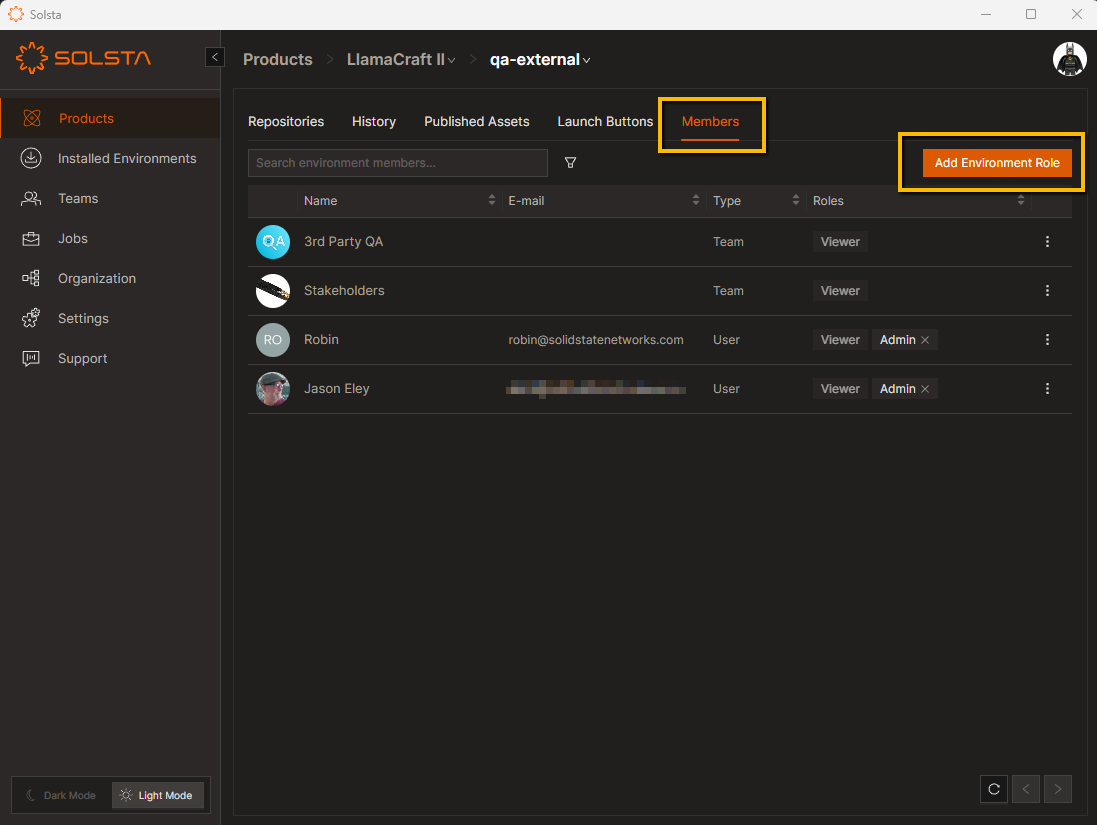Sort members by Name column
The width and height of the screenshot is (1097, 825).
pos(492,200)
